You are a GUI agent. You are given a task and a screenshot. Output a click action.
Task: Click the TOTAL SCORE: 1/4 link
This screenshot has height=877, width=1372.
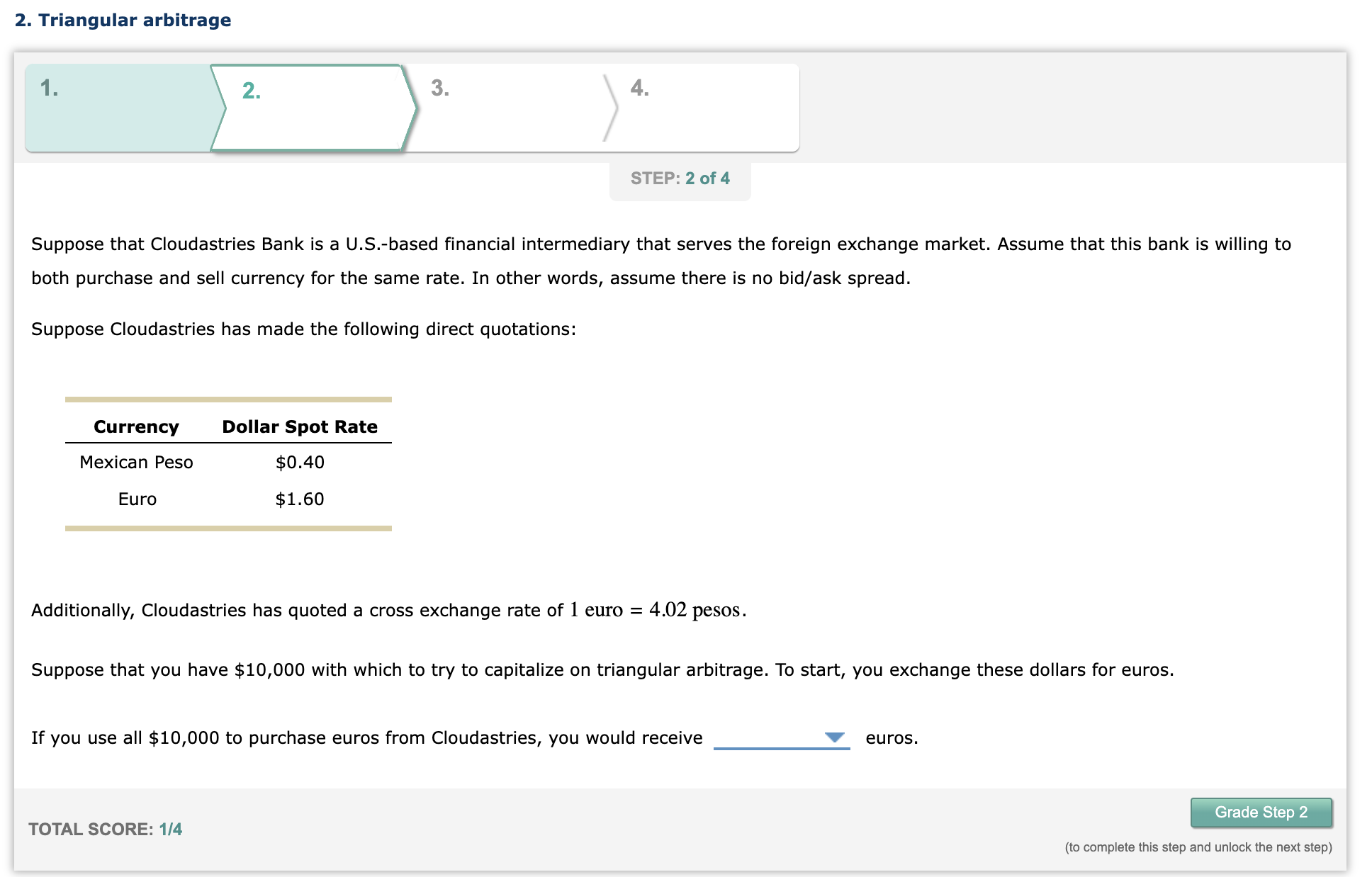pos(105,829)
